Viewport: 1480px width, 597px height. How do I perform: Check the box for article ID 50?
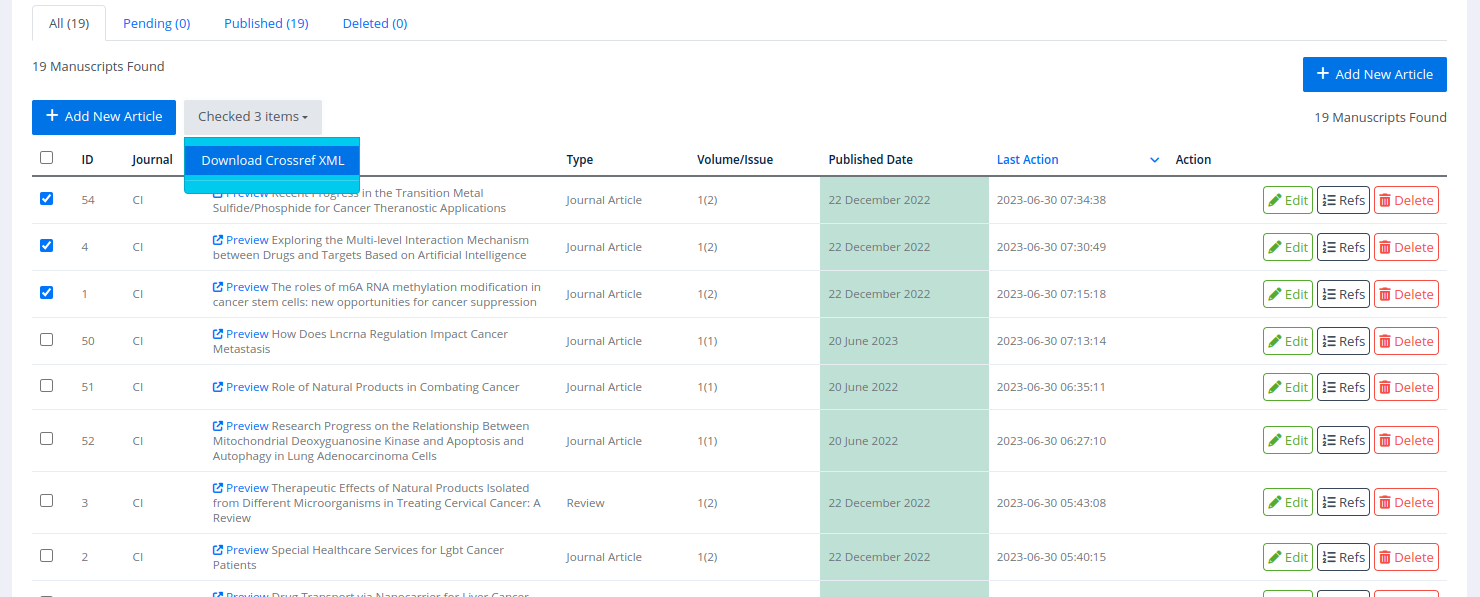point(47,340)
